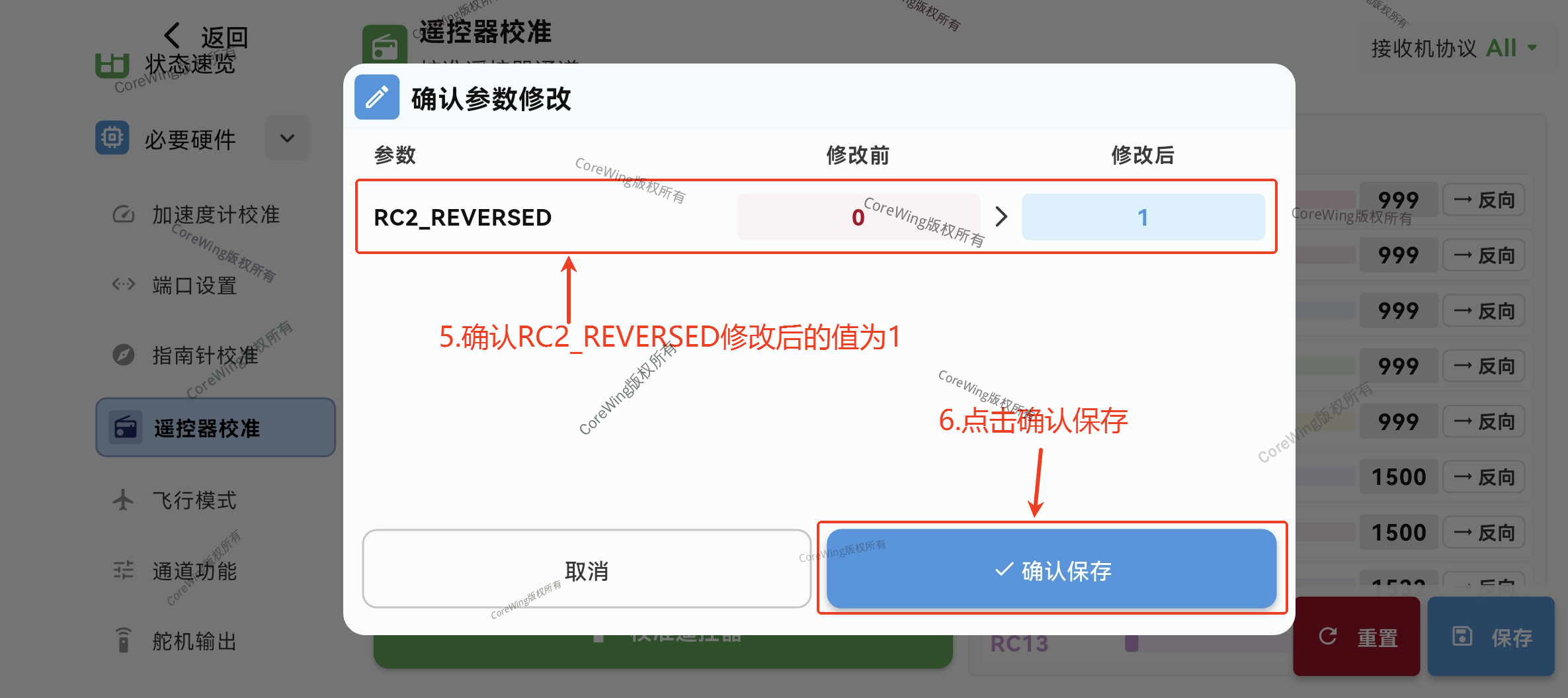Click the remote icon for 舵机输出
Image resolution: width=1568 pixels, height=698 pixels.
tap(124, 640)
